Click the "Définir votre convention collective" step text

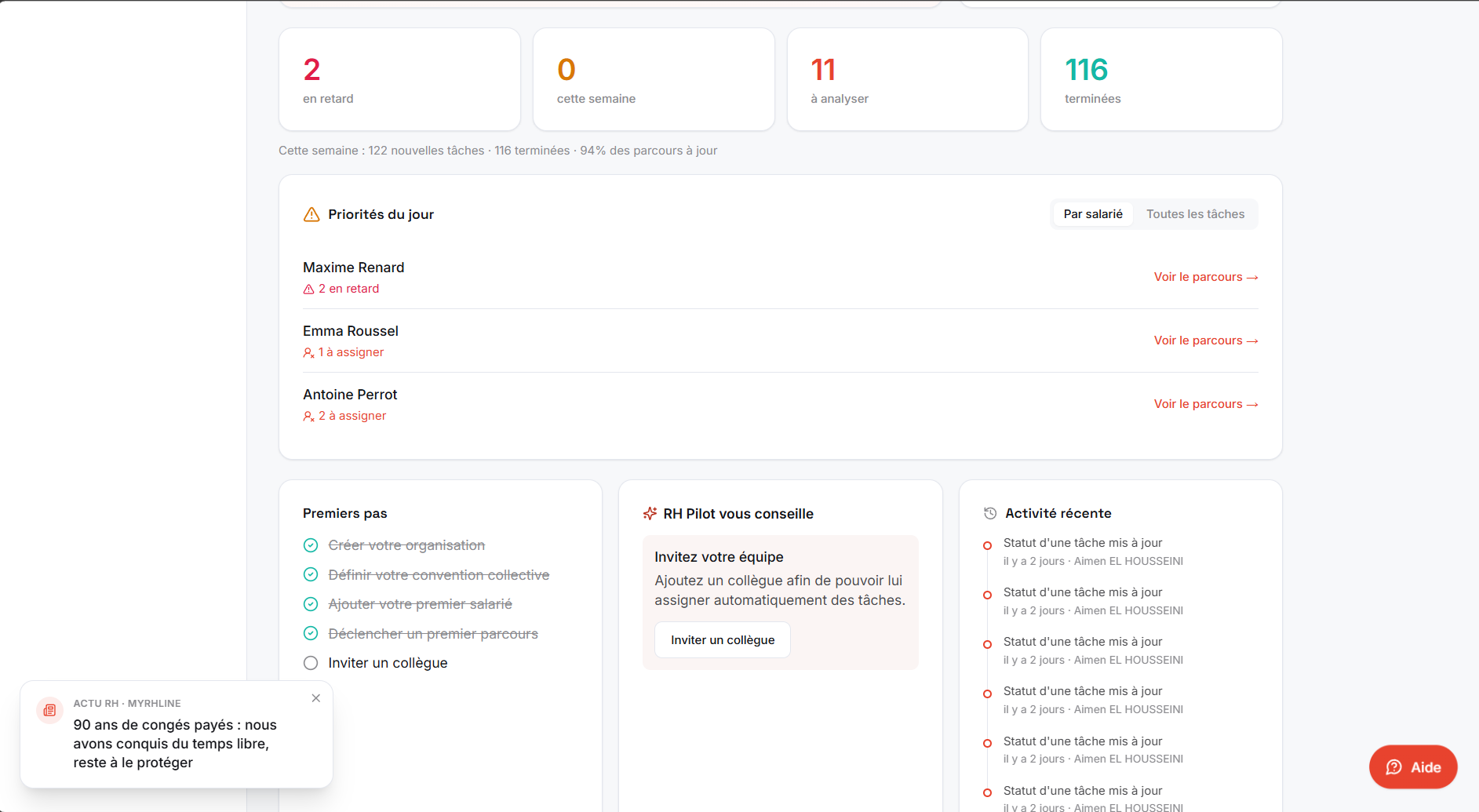point(439,575)
